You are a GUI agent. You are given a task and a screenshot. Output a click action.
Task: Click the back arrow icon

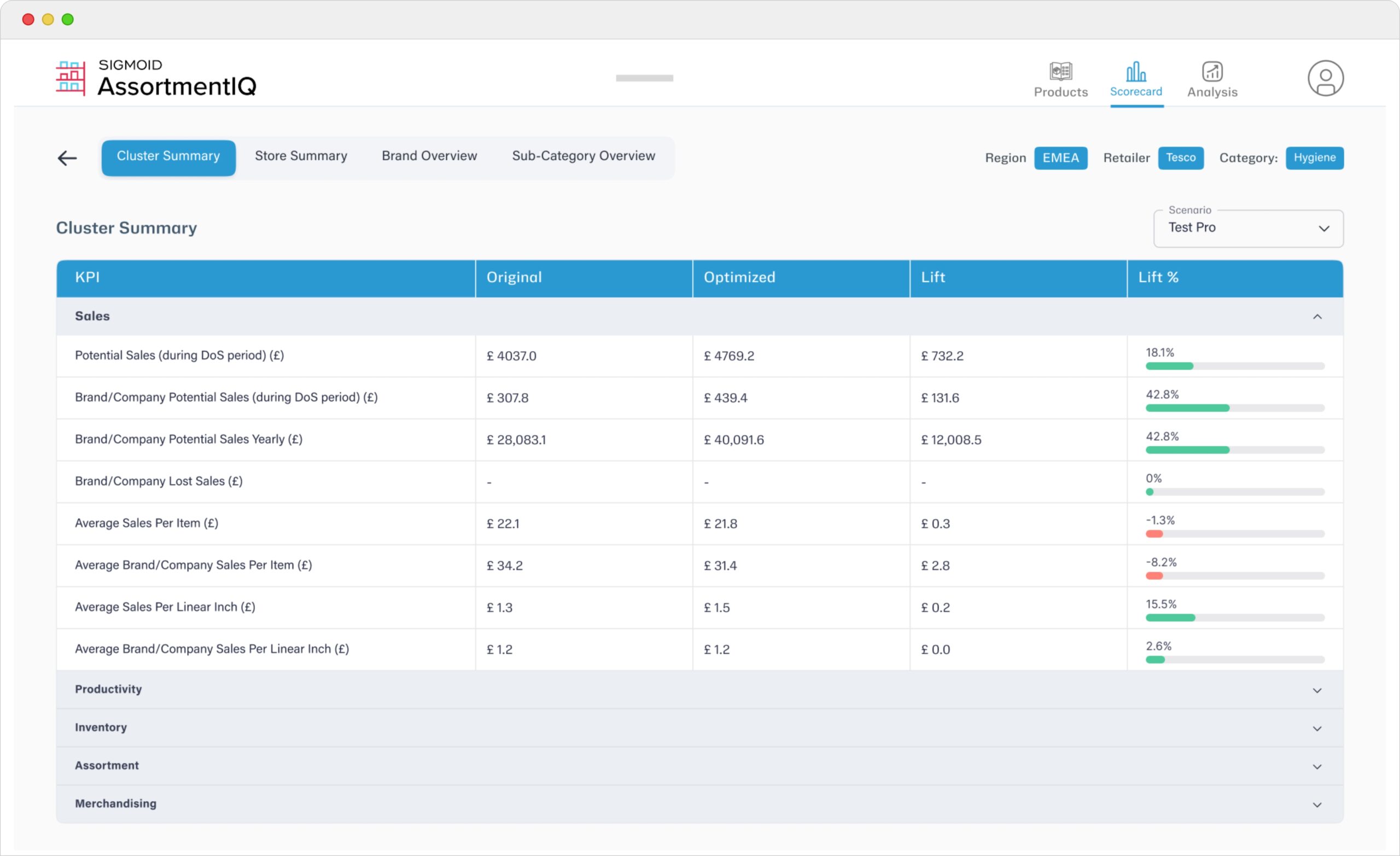click(67, 158)
